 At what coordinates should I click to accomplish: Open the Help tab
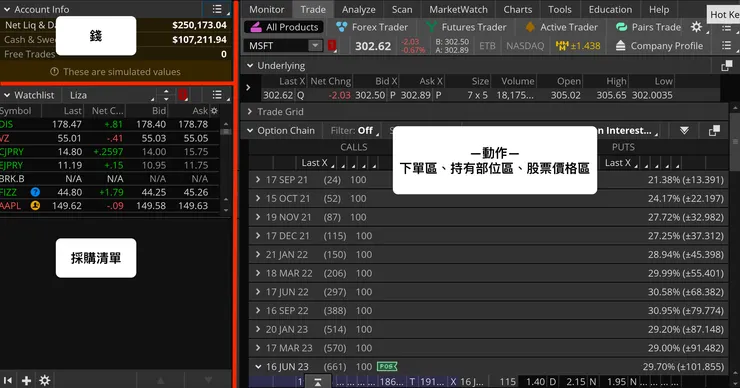click(659, 9)
